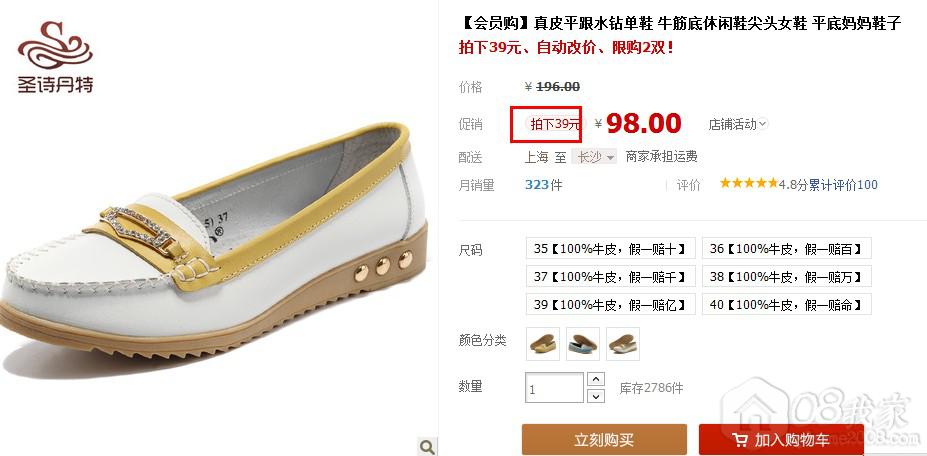Click the 323件 monthly sales link
The height and width of the screenshot is (456, 927).
(x=543, y=185)
